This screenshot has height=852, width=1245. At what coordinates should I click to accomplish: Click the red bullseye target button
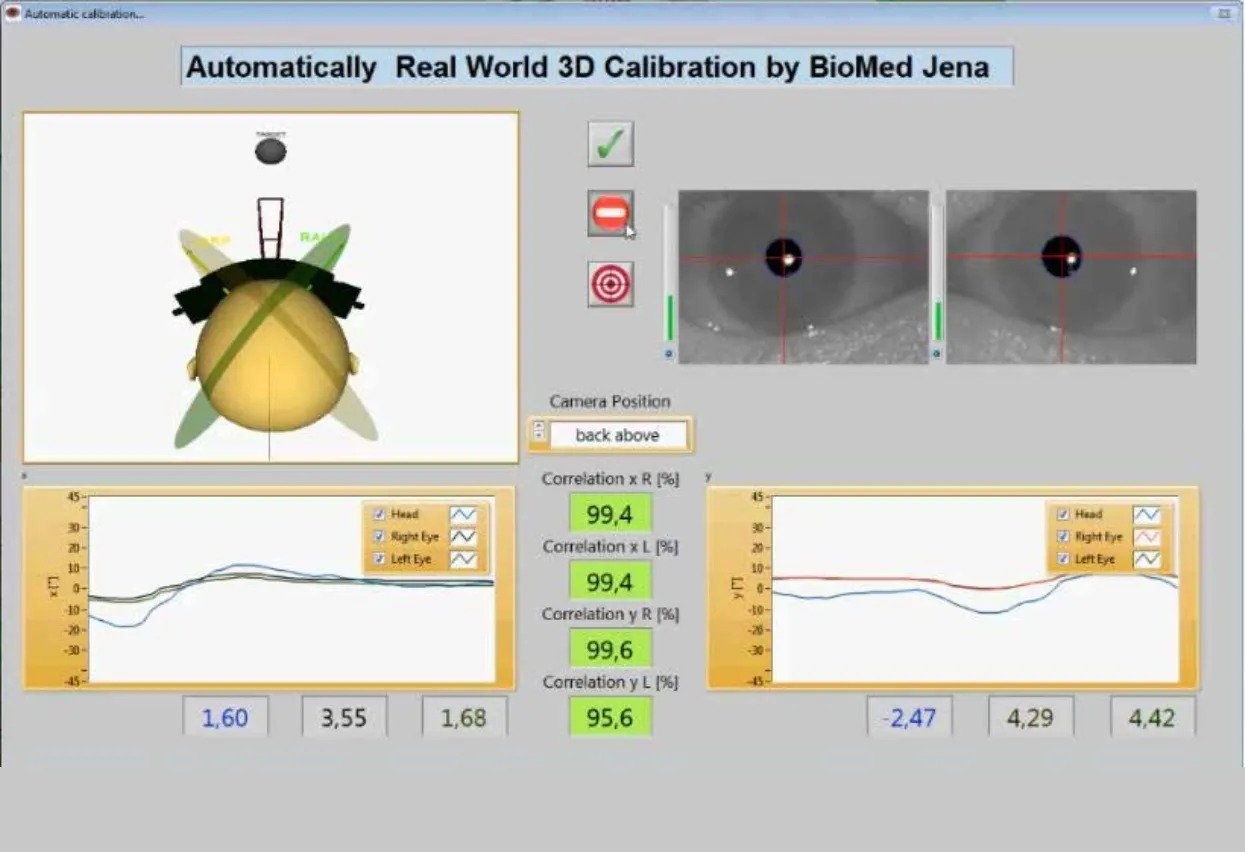tap(609, 284)
